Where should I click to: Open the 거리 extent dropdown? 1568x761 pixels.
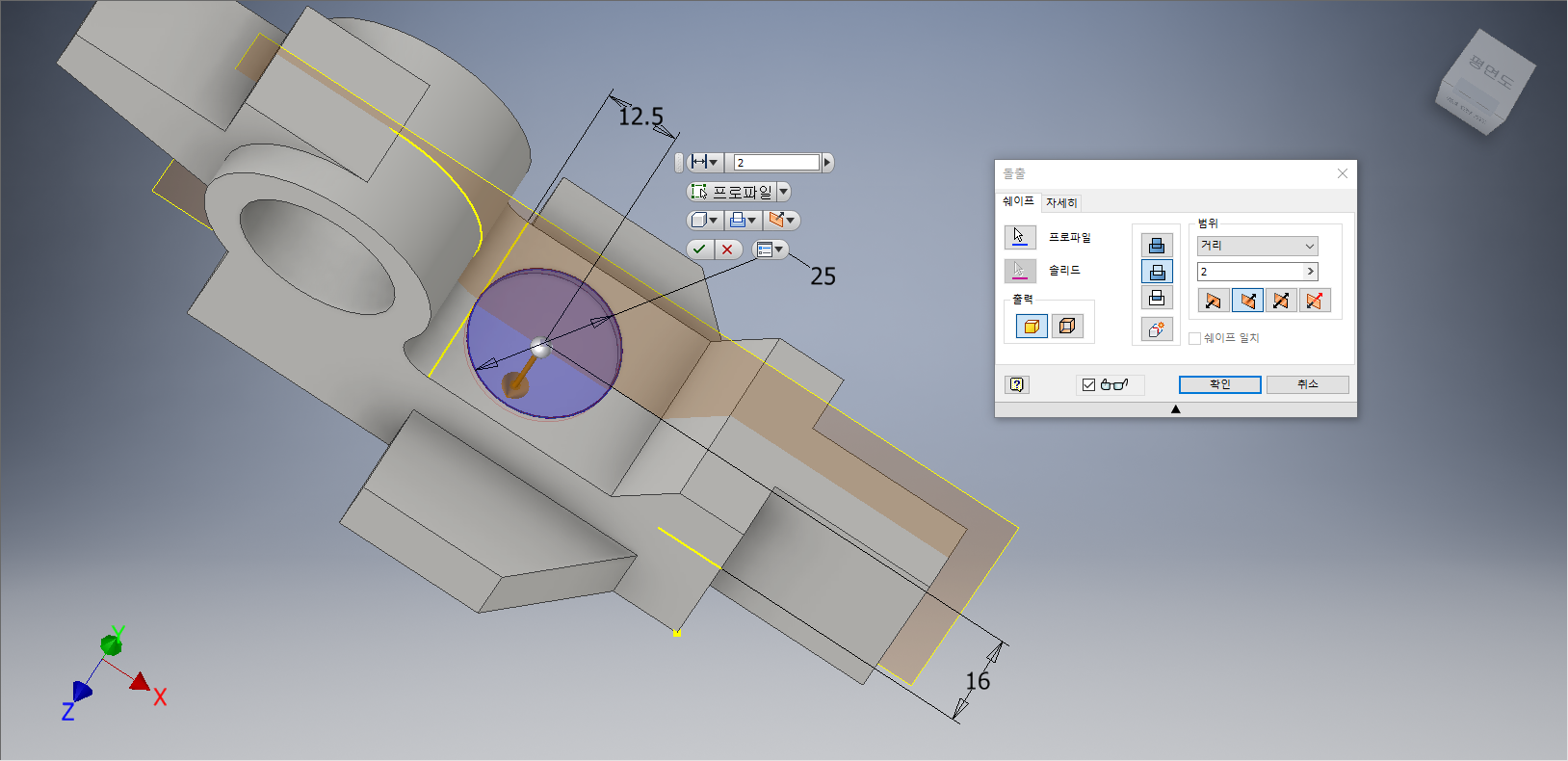click(1257, 246)
